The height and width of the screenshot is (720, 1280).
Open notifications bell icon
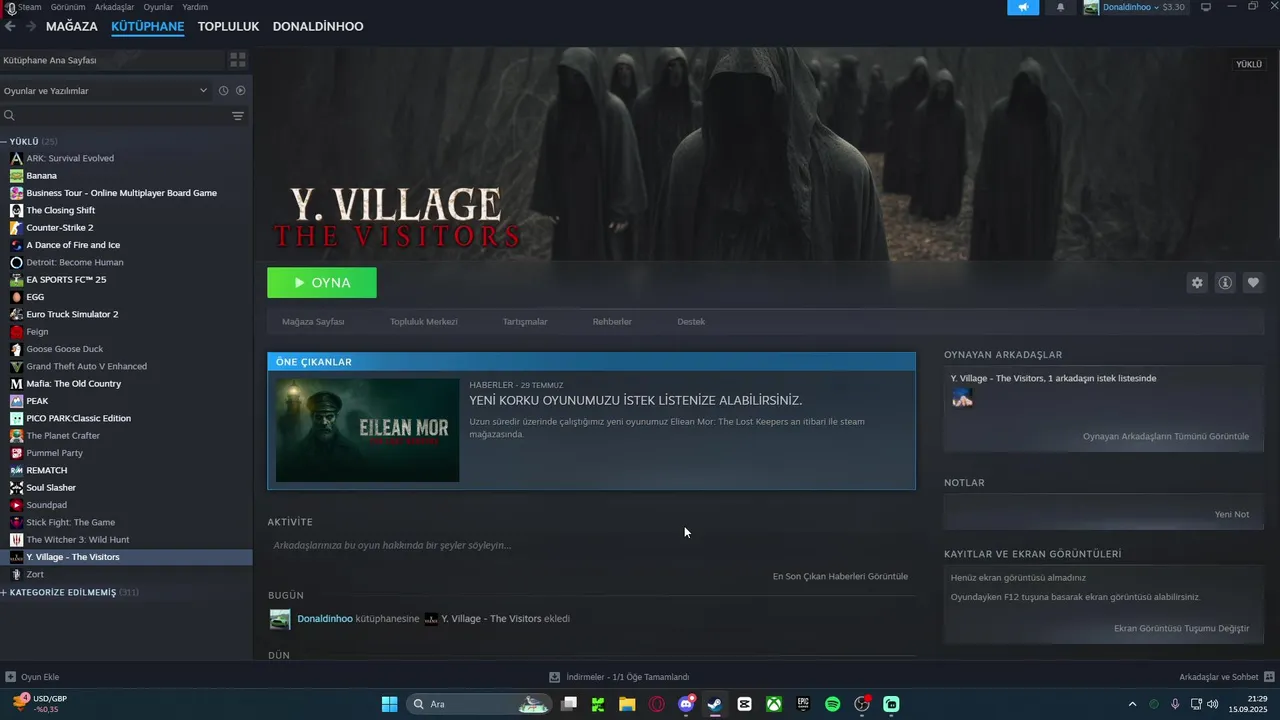[1060, 7]
